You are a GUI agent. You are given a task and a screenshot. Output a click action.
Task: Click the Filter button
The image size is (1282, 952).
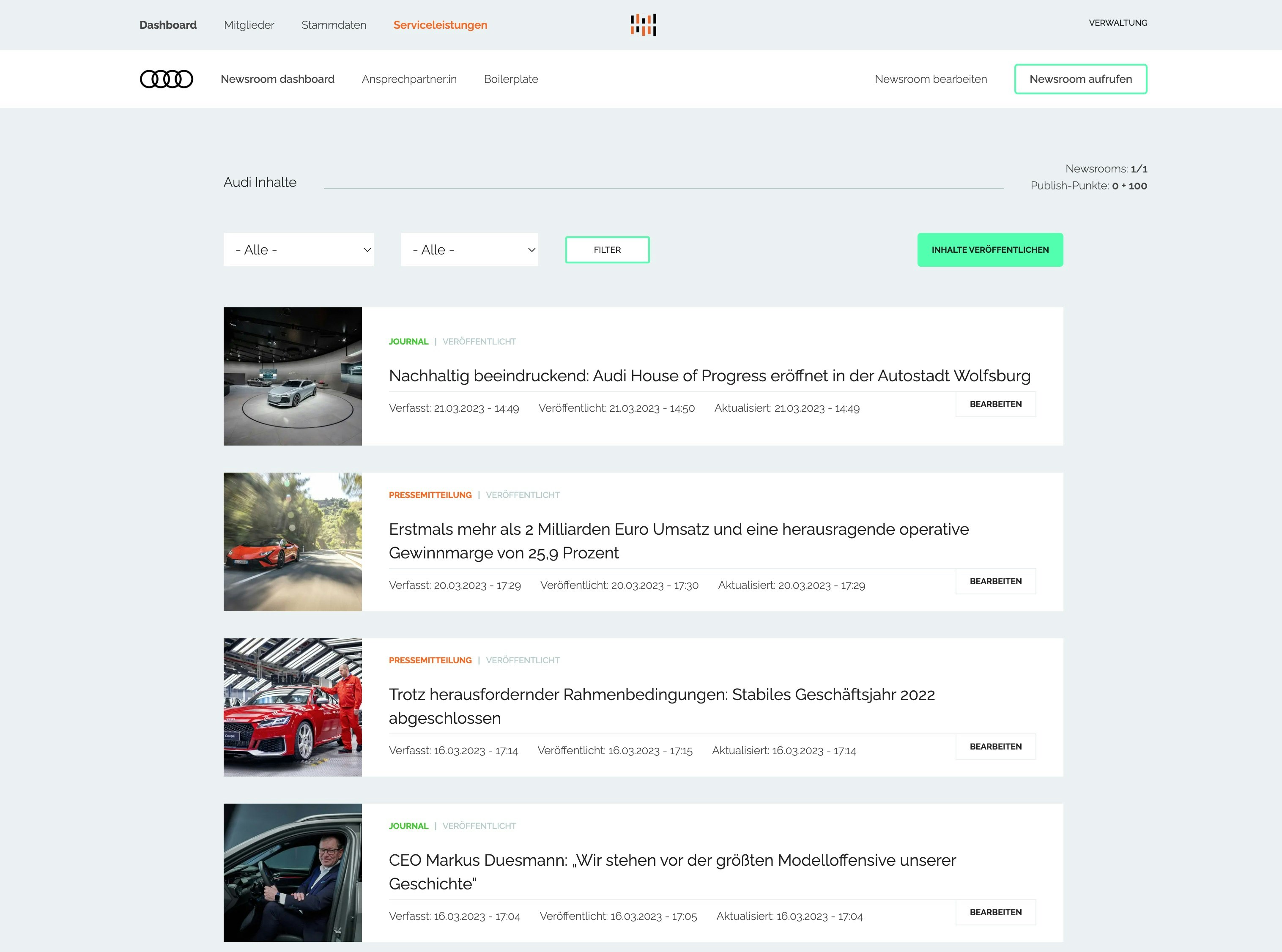coord(607,249)
